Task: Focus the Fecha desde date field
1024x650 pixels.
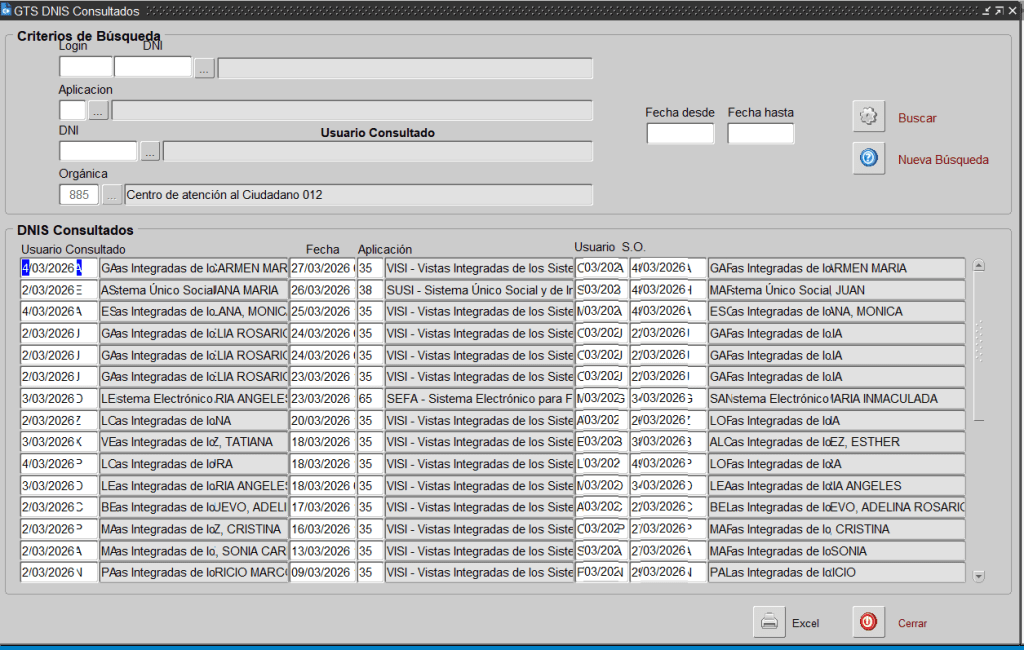Action: tap(680, 134)
